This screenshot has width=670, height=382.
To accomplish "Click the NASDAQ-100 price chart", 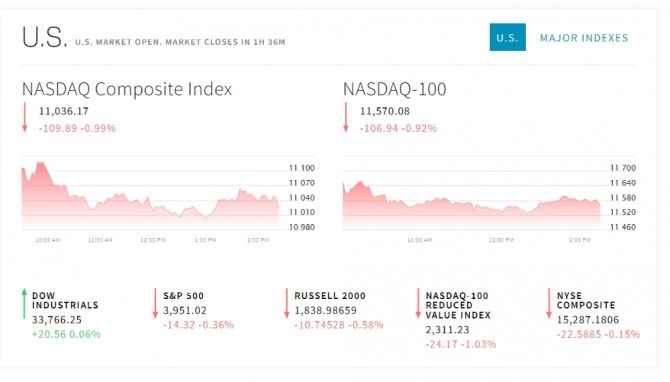I will (x=489, y=196).
